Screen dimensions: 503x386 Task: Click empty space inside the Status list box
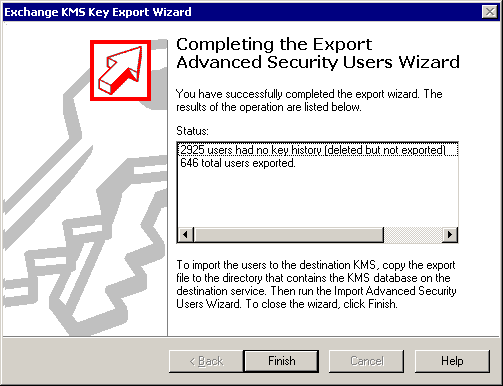click(x=318, y=198)
